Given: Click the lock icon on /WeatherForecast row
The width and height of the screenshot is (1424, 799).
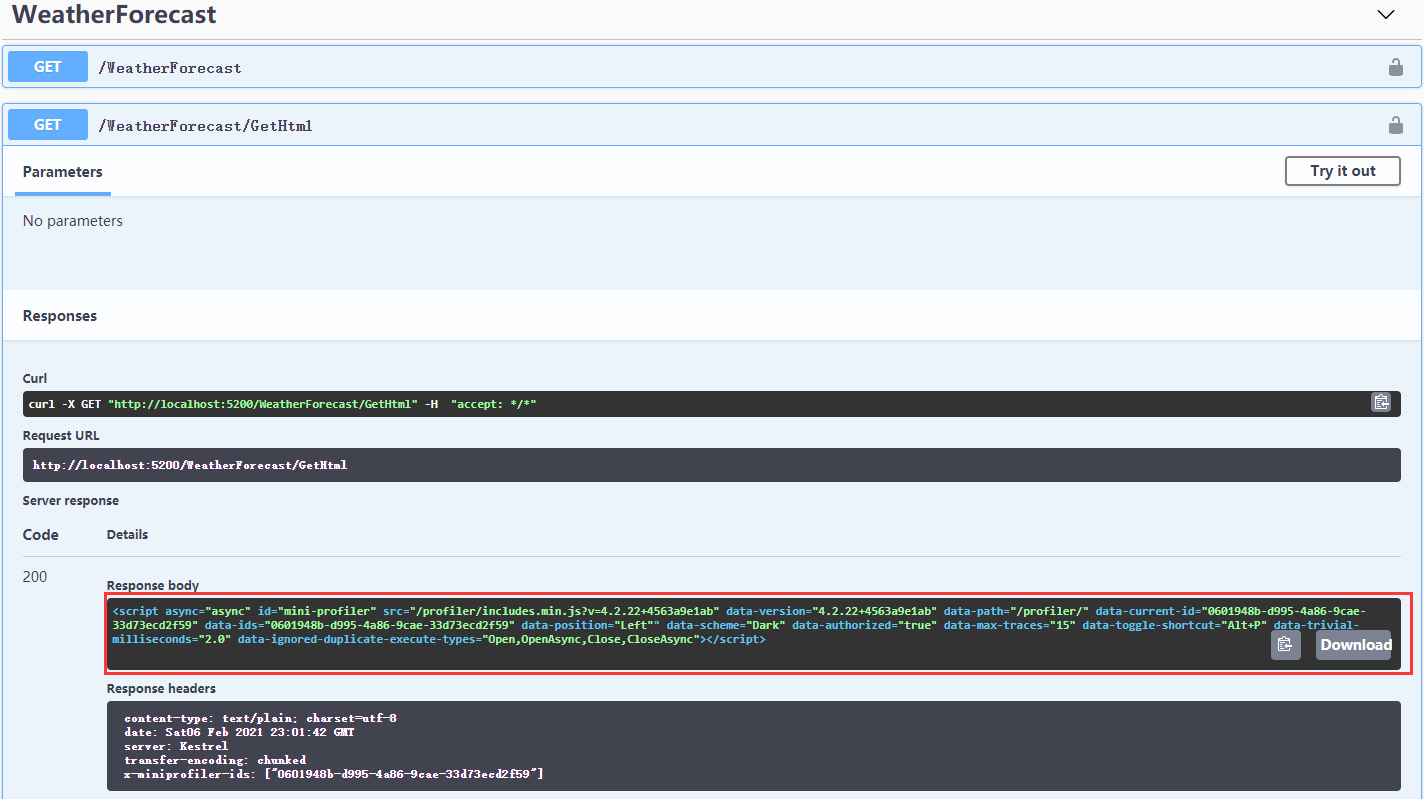Looking at the screenshot, I should click(x=1395, y=67).
